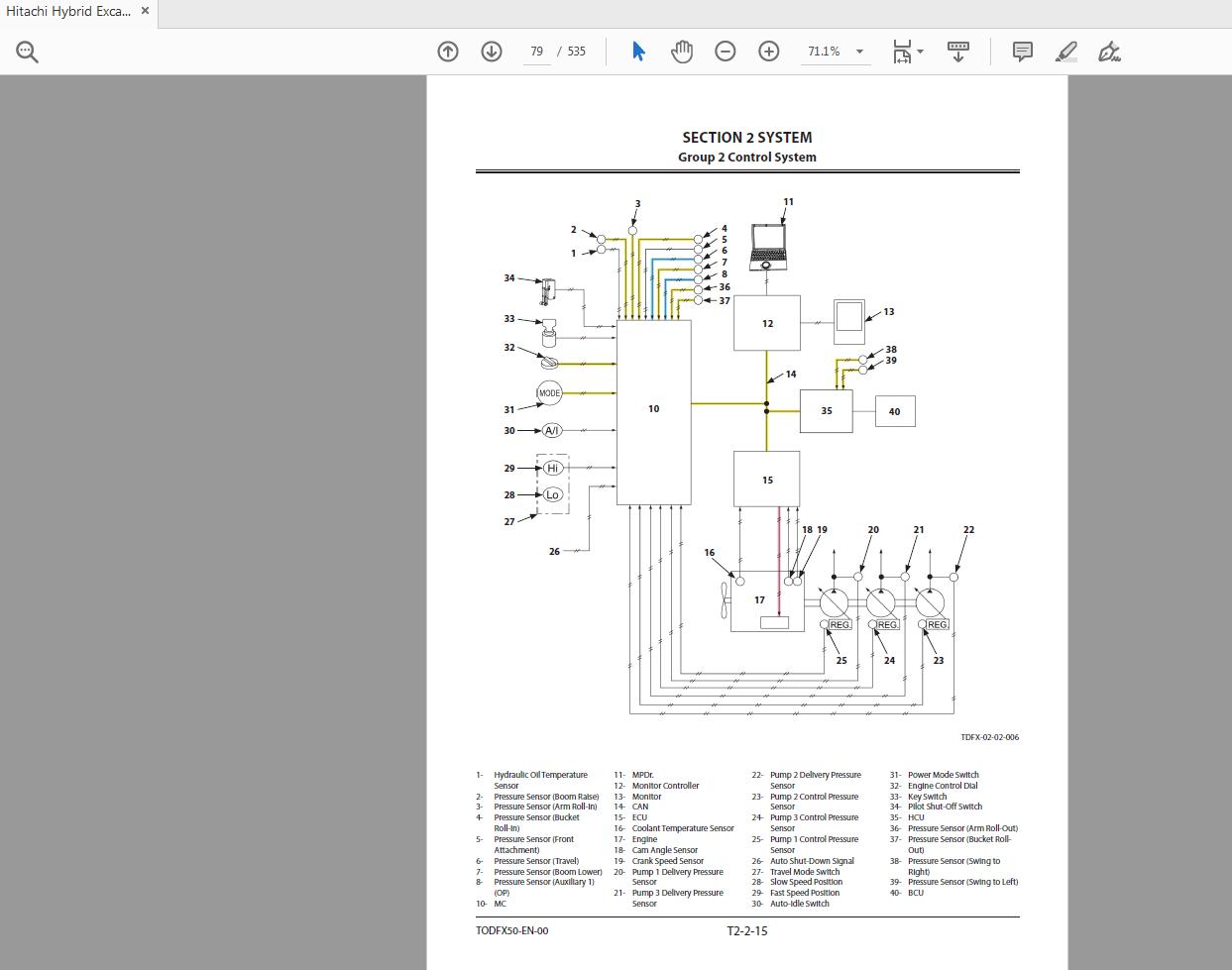Click legend entry 'Pilot Shut-Off Switch'
This screenshot has width=1232, height=970.
(x=946, y=807)
